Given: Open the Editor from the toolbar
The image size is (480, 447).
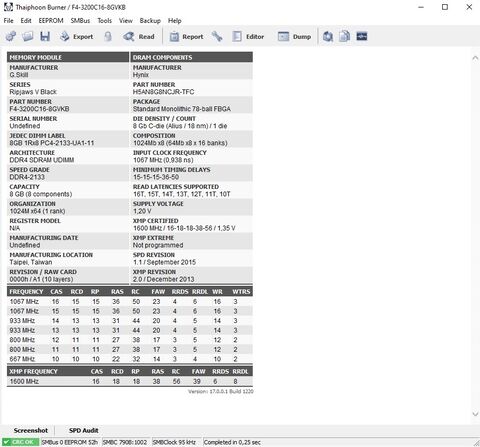Looking at the screenshot, I should click(x=248, y=36).
